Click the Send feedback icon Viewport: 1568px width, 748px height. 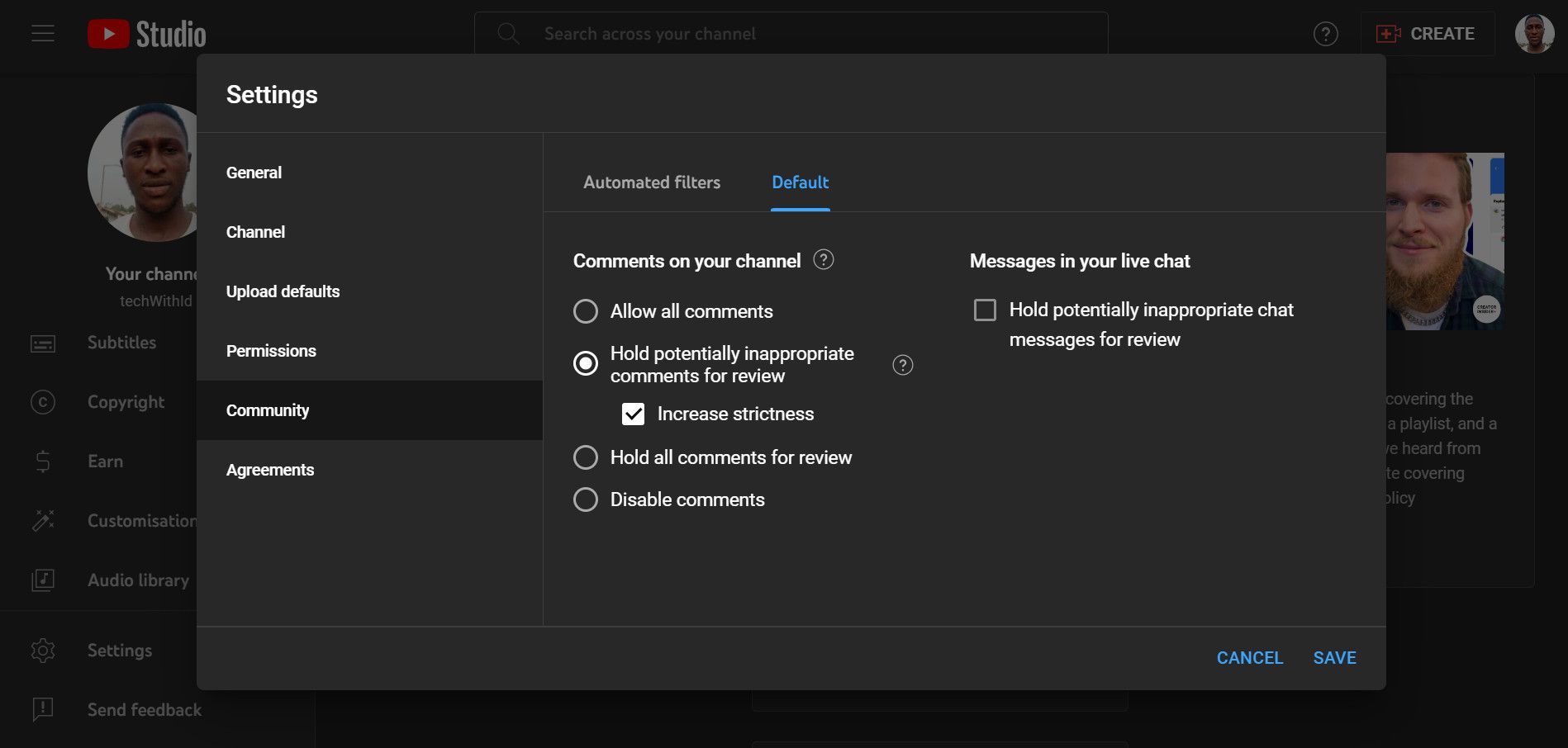[x=42, y=709]
